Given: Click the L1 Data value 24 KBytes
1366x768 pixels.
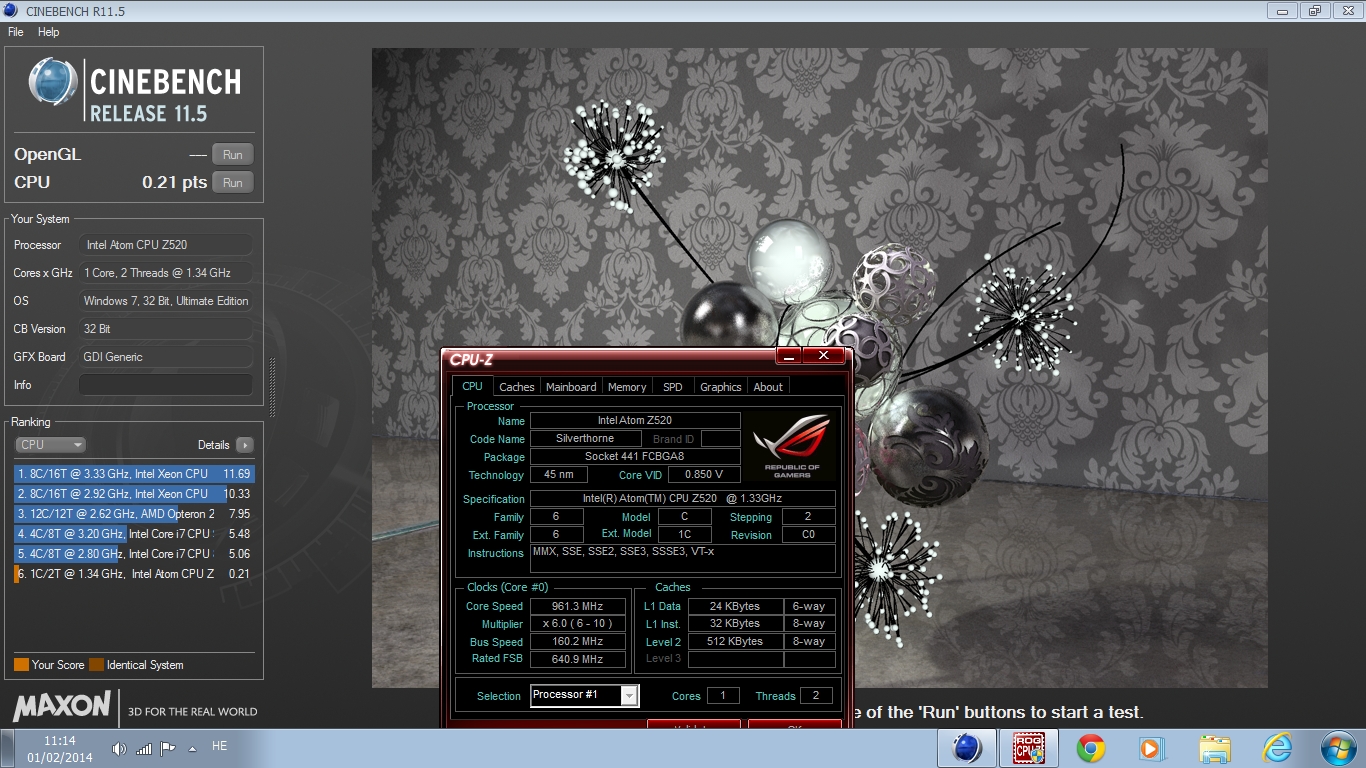Looking at the screenshot, I should click(735, 606).
